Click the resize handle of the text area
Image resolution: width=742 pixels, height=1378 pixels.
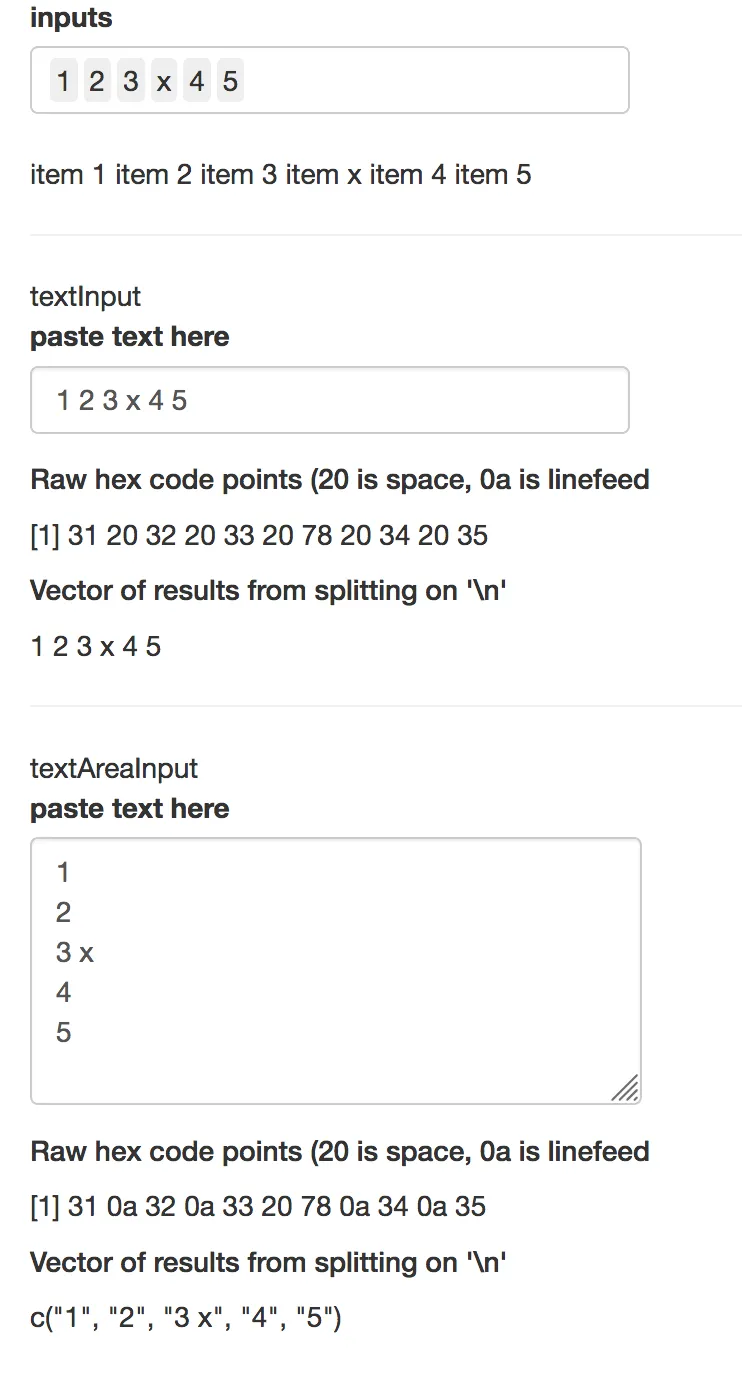626,1089
